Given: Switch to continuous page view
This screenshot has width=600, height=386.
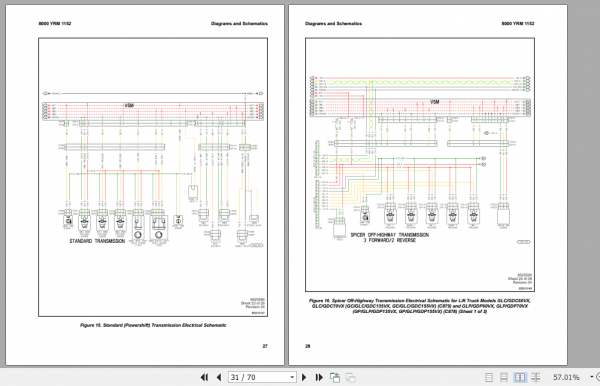Looking at the screenshot, I should (504, 378).
